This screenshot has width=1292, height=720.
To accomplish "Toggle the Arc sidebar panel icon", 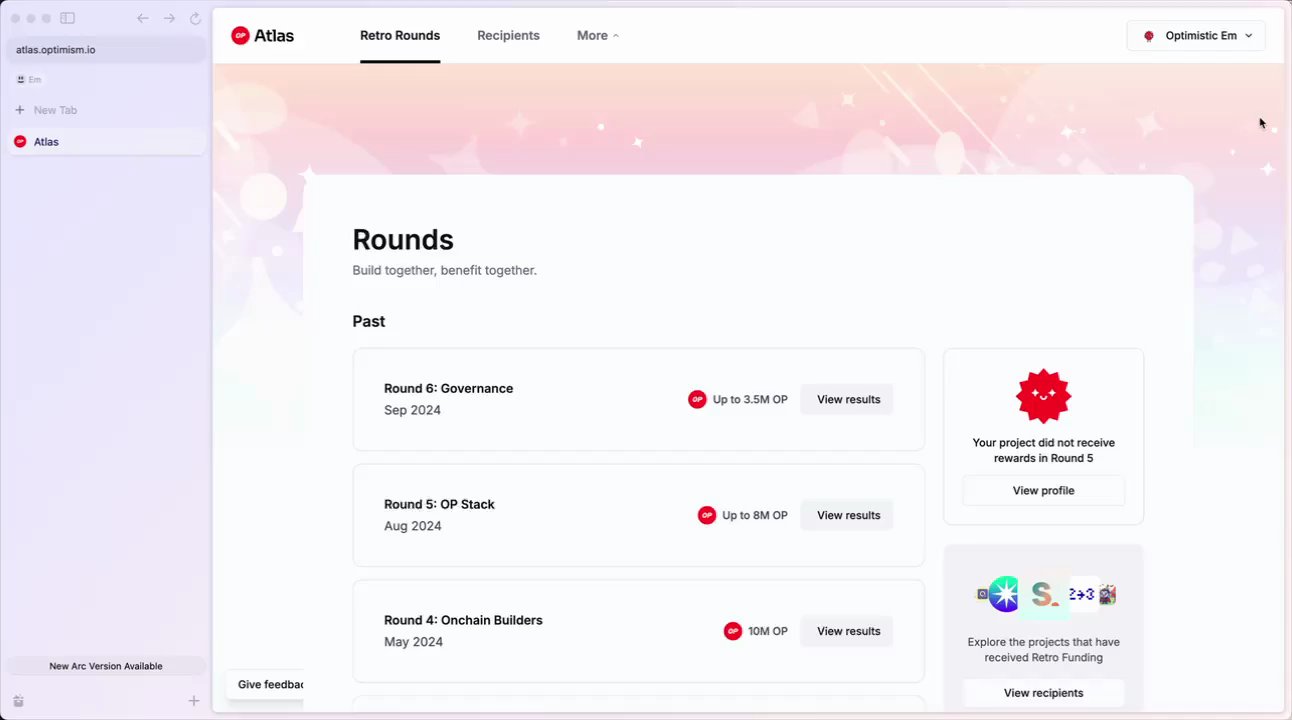I will click(67, 18).
